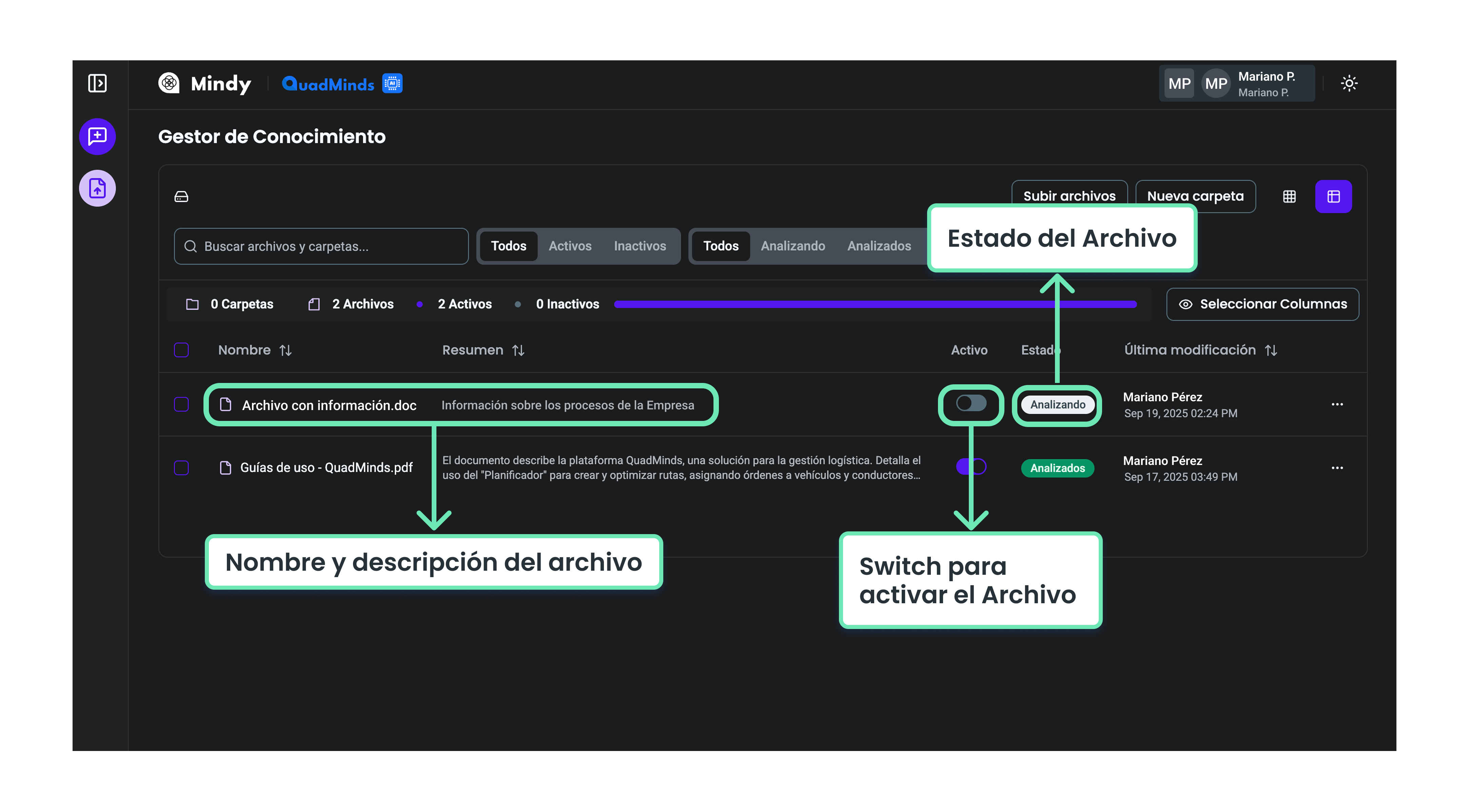
Task: Open more options for Guías de uso PDF
Action: [1337, 468]
